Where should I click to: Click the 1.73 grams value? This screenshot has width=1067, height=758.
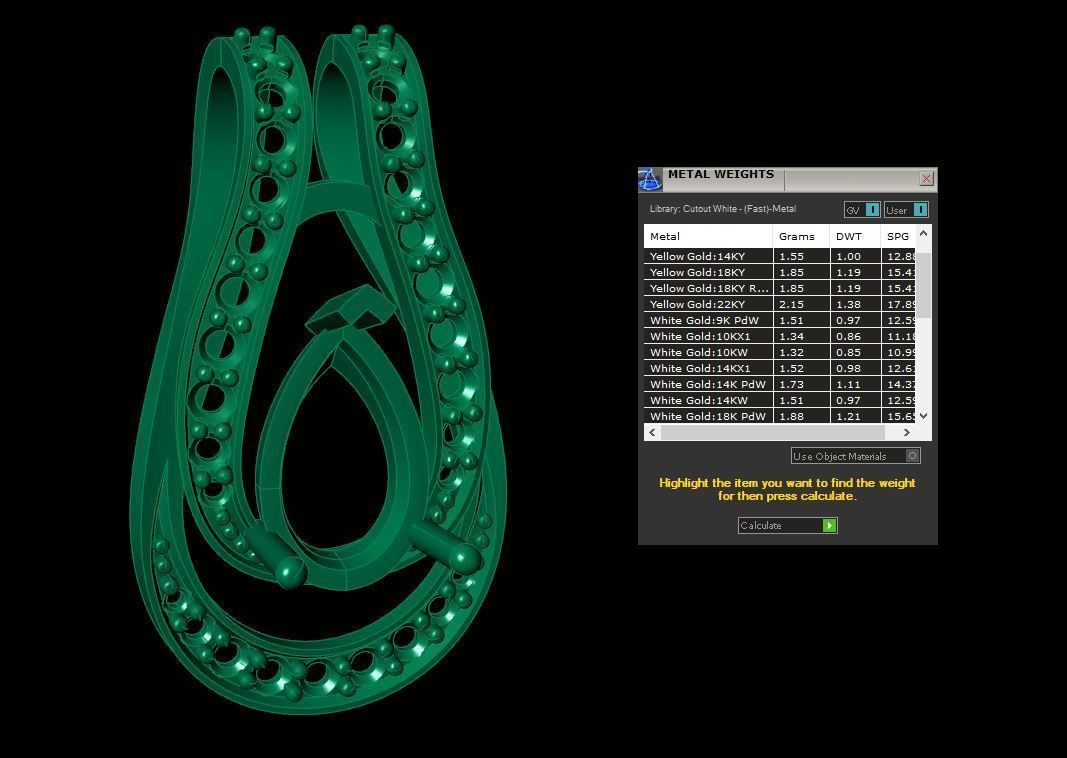click(x=791, y=384)
